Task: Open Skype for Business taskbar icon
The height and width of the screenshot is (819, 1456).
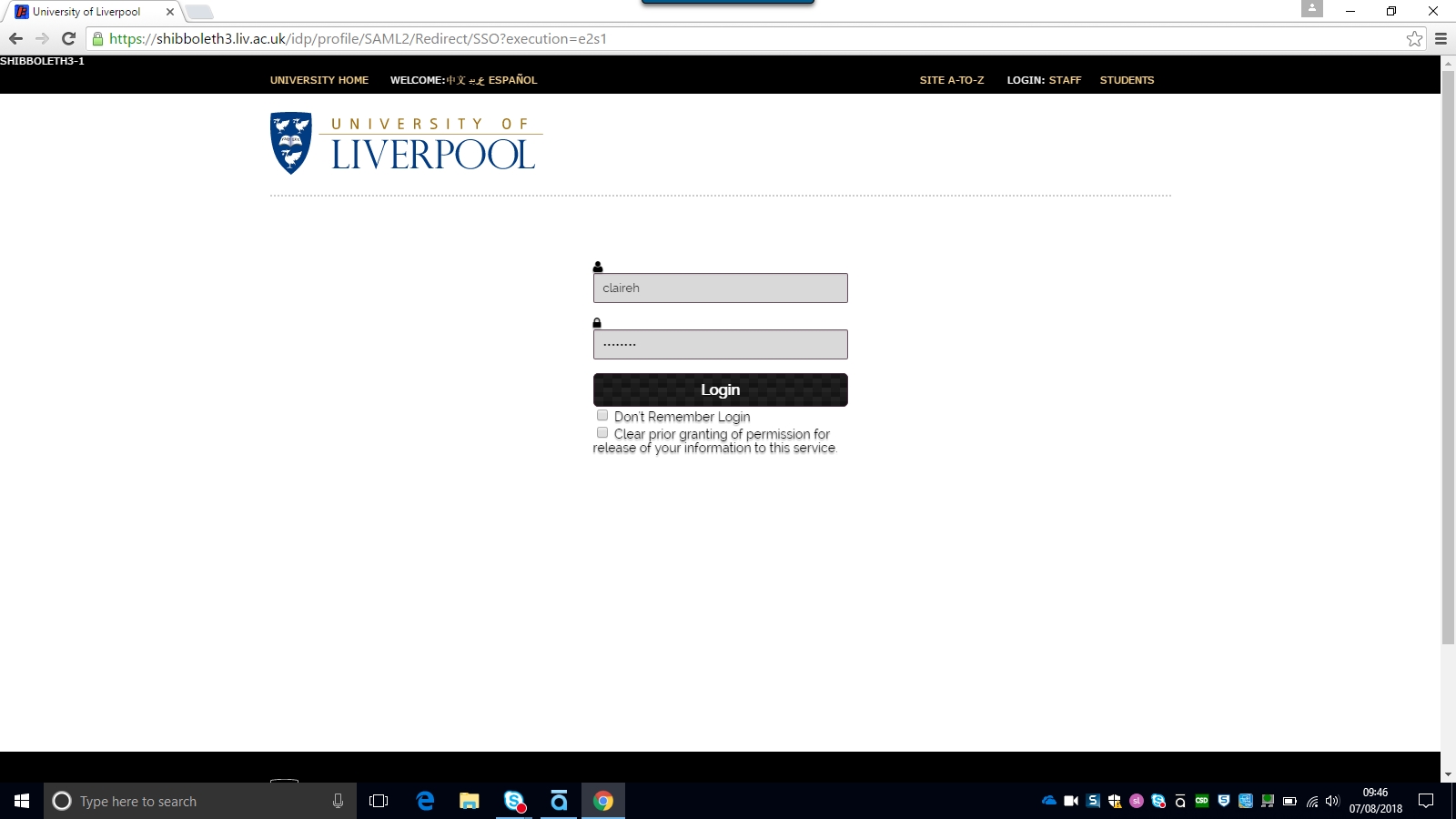Action: click(514, 801)
